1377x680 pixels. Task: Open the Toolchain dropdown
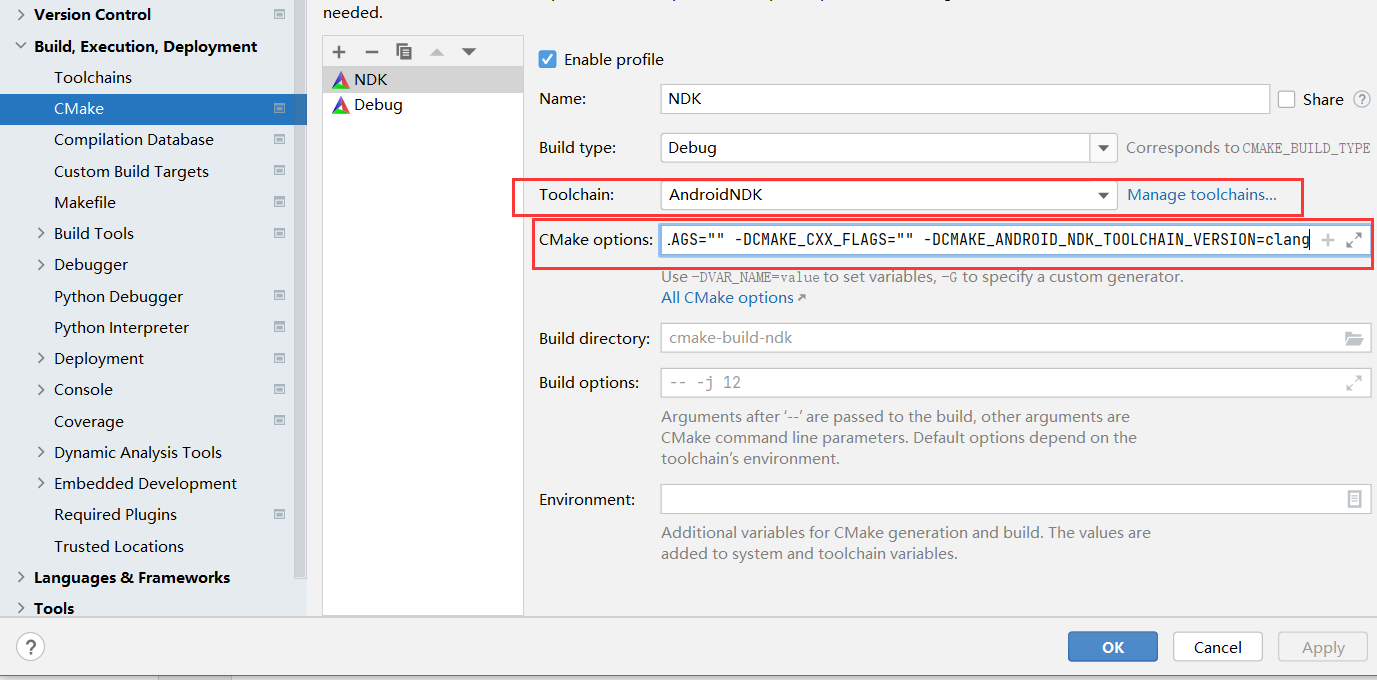(x=1103, y=194)
